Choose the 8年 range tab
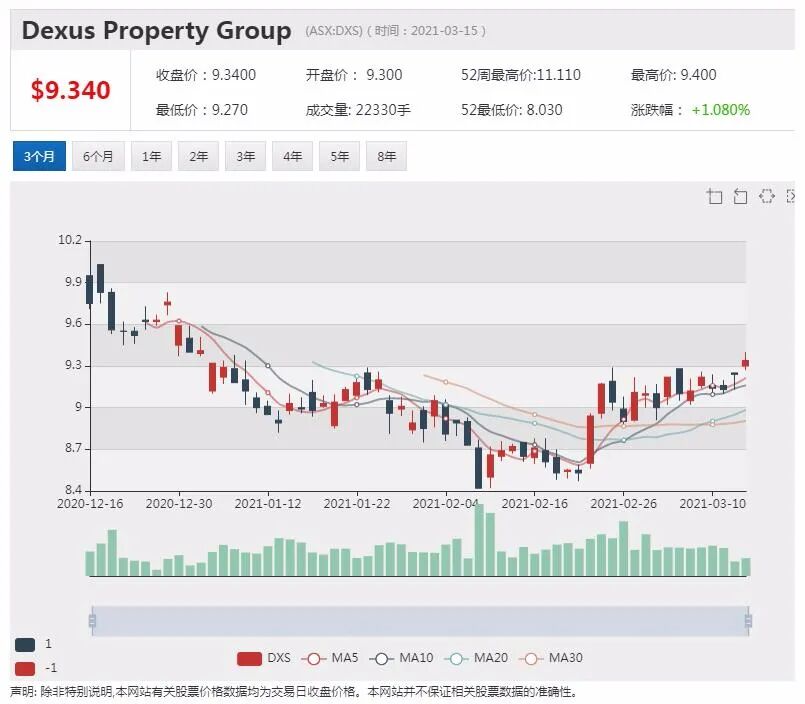Screen dimensions: 805x704 (x=386, y=156)
